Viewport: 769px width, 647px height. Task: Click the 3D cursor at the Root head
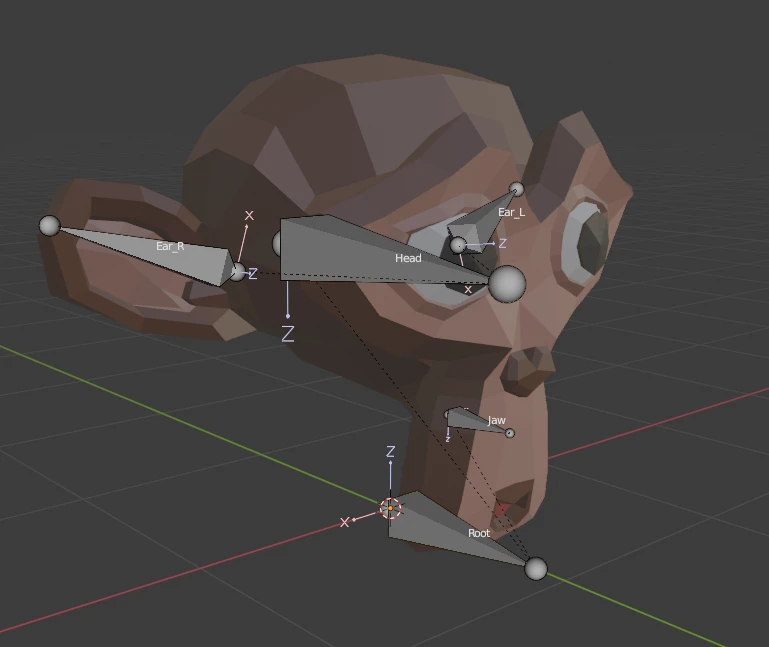(x=390, y=508)
